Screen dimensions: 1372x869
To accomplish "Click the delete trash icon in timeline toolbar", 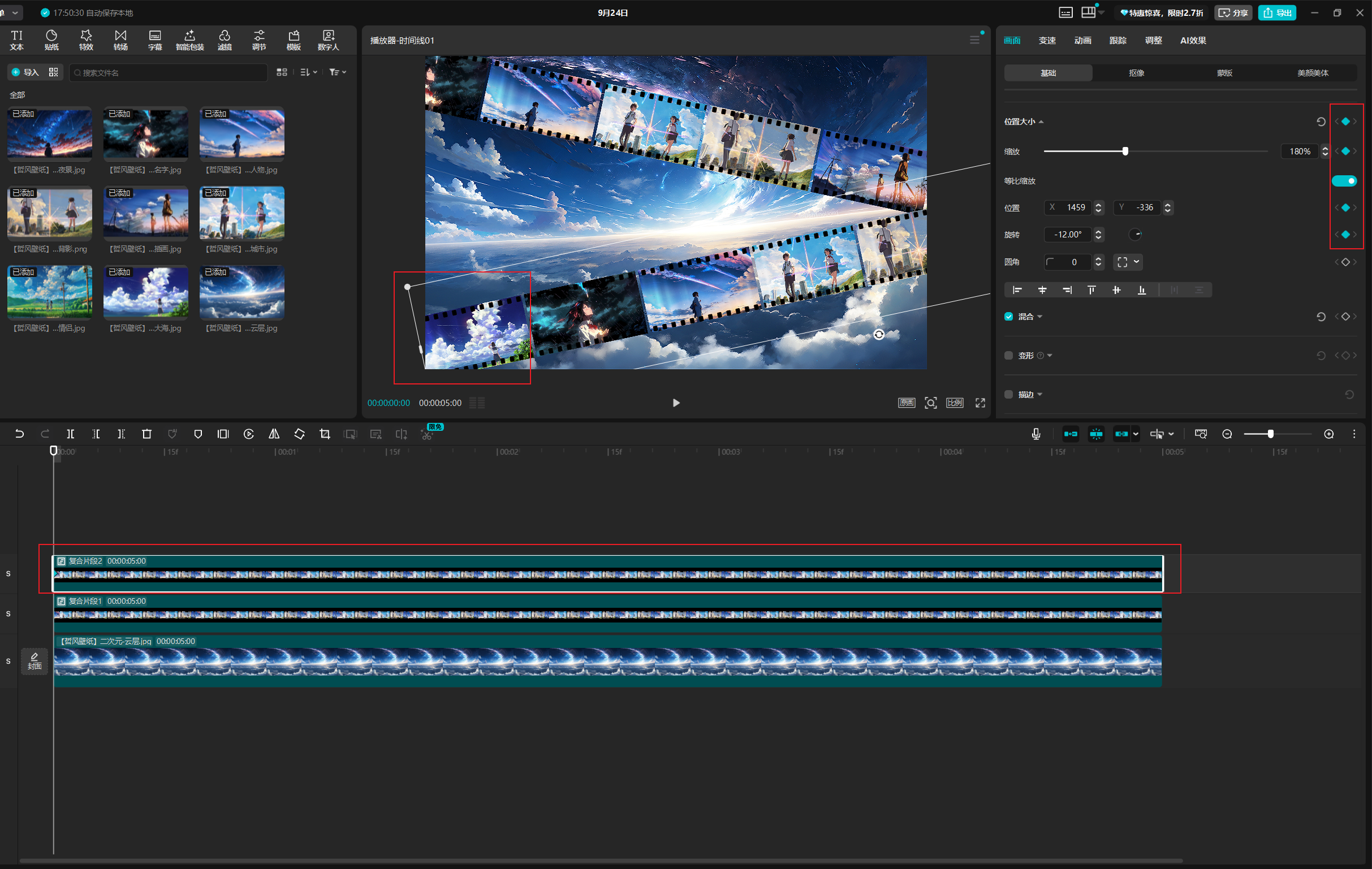I will point(146,434).
